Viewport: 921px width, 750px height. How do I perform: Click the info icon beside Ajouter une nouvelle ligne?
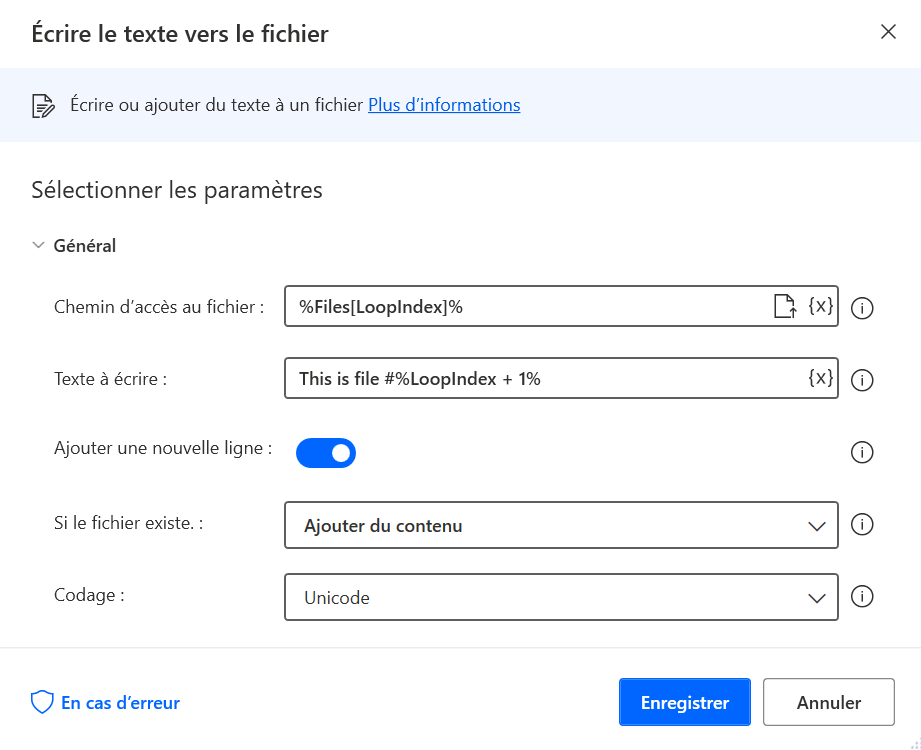pos(861,452)
